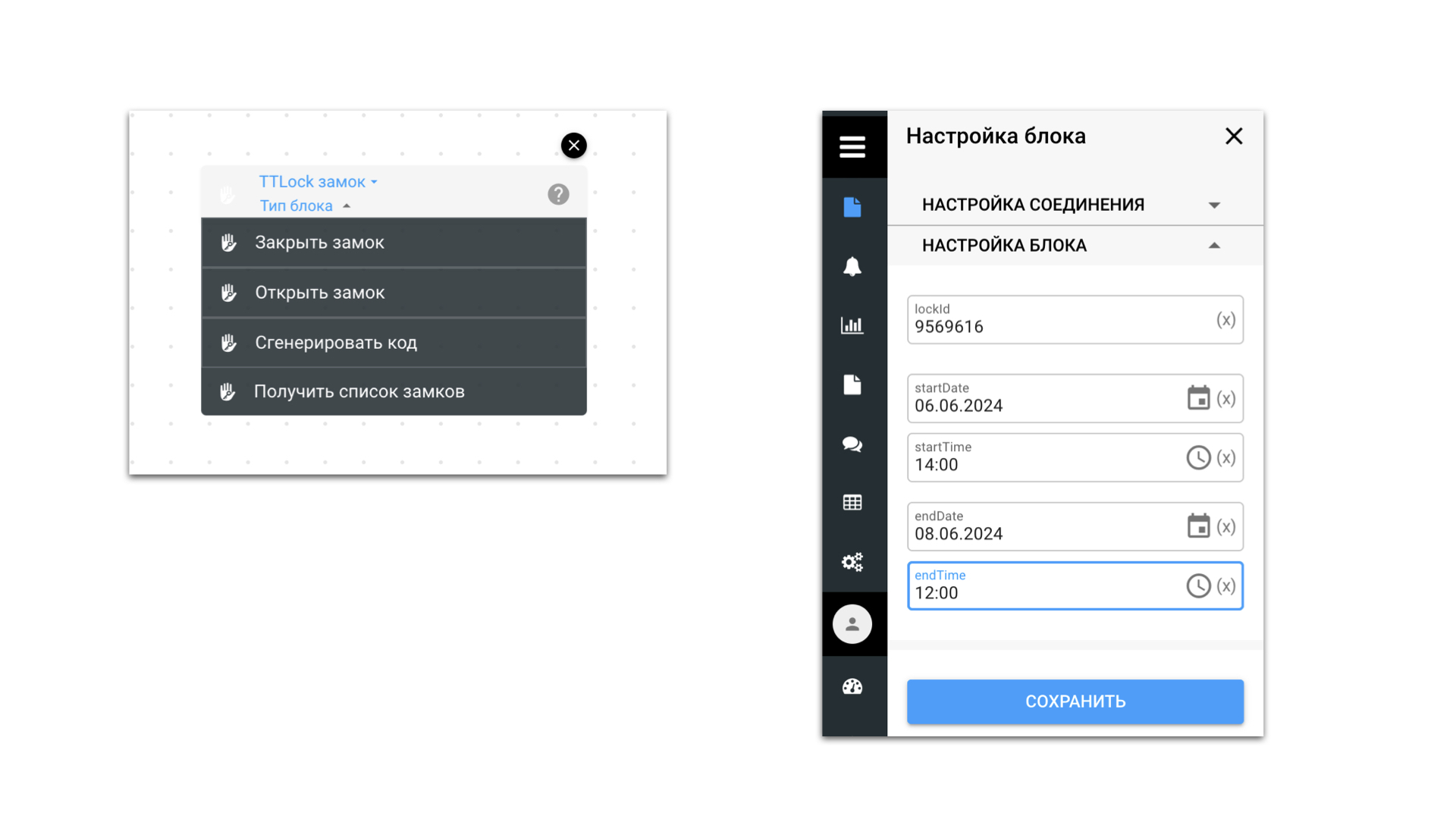Click the table grid icon in sidebar
The width and height of the screenshot is (1456, 819).
point(852,503)
